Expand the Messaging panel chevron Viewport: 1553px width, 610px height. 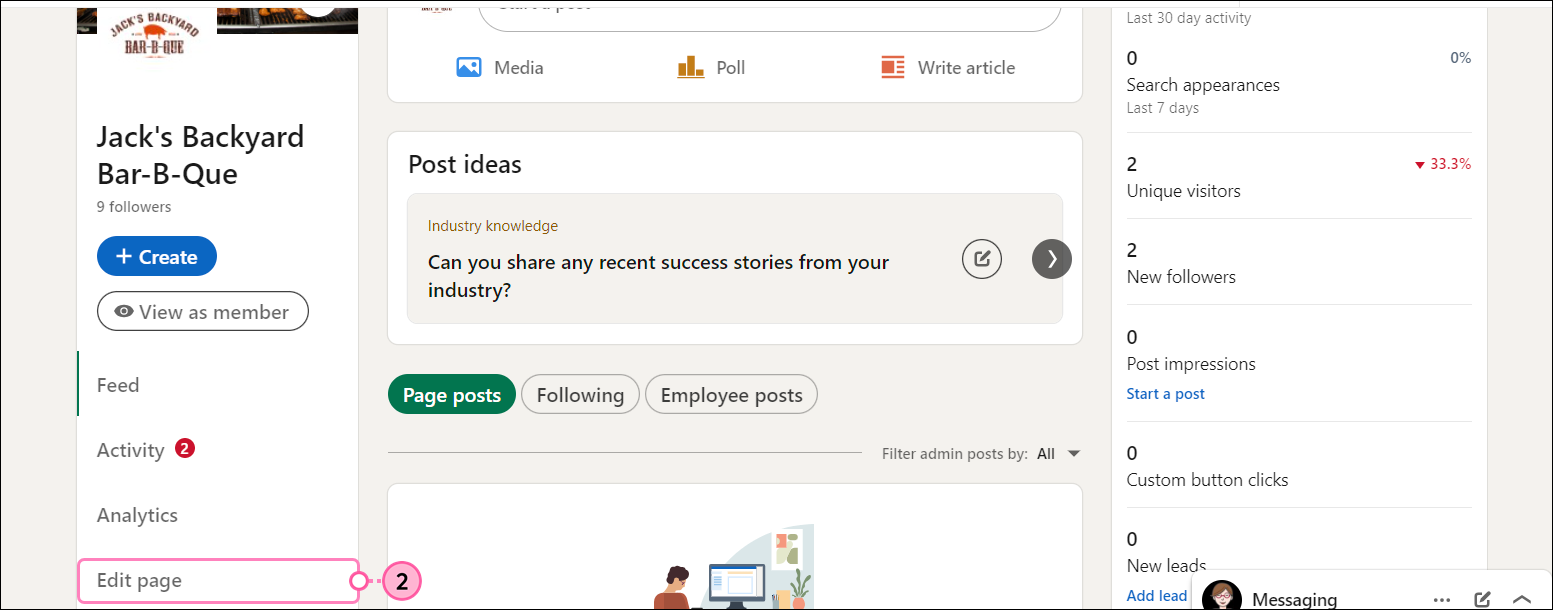1522,599
